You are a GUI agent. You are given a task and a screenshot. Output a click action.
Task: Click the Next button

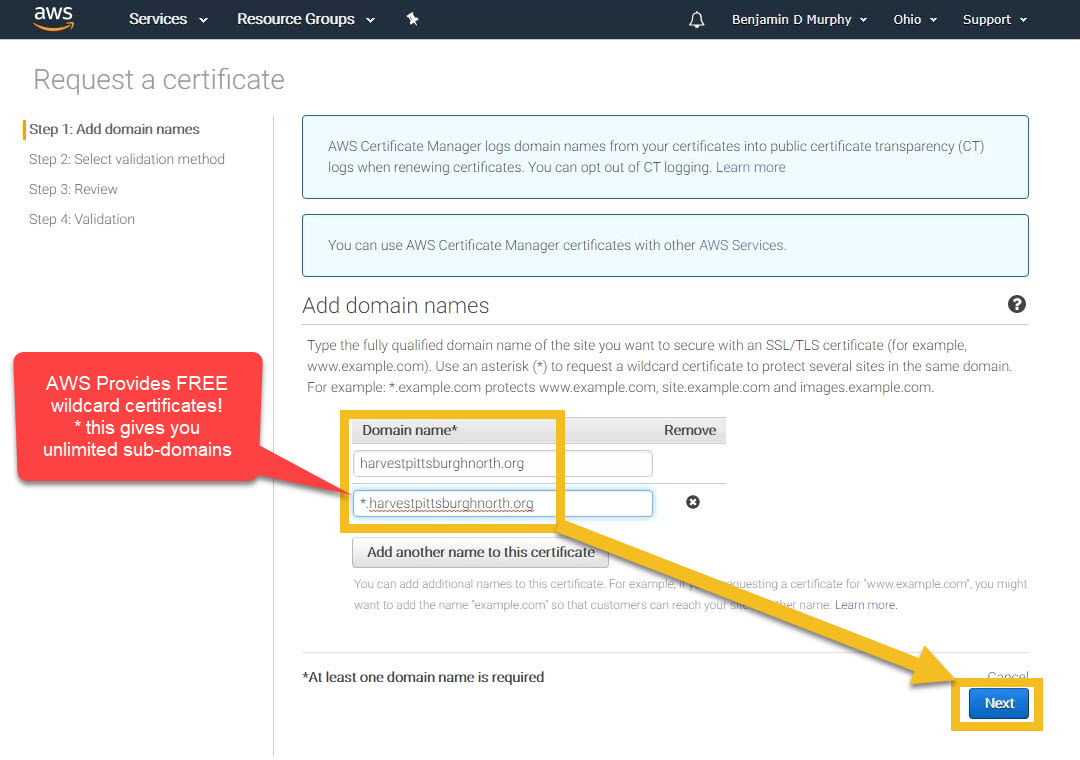tap(999, 703)
